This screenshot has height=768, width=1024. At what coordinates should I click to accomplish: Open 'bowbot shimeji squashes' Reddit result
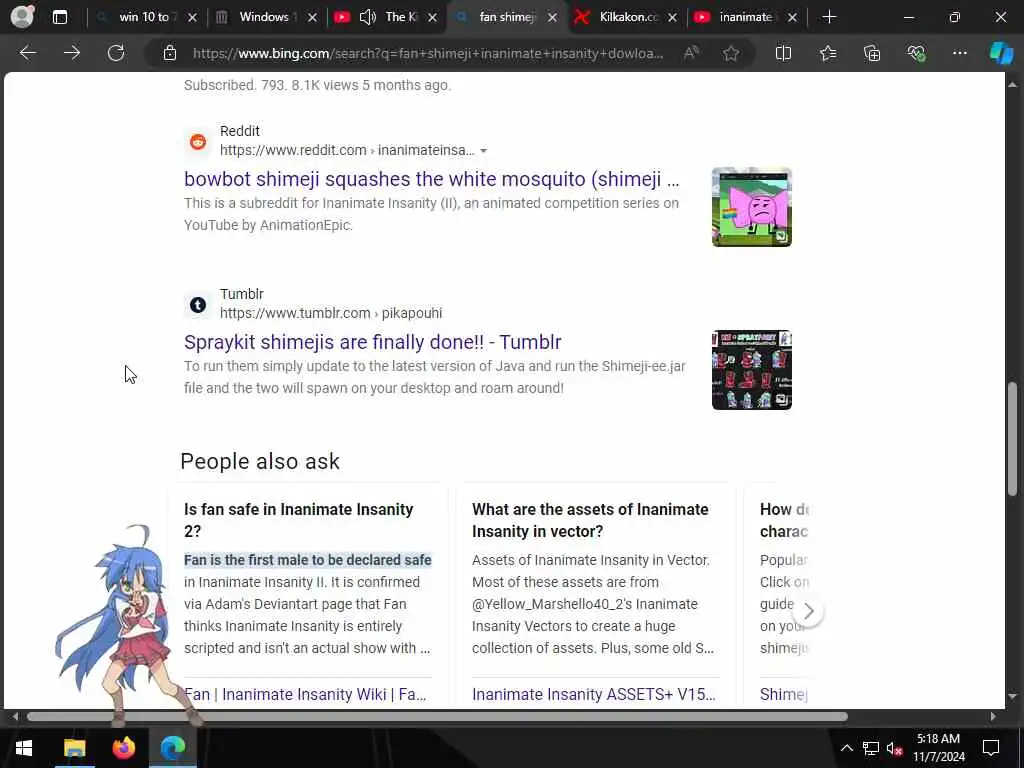[432, 179]
